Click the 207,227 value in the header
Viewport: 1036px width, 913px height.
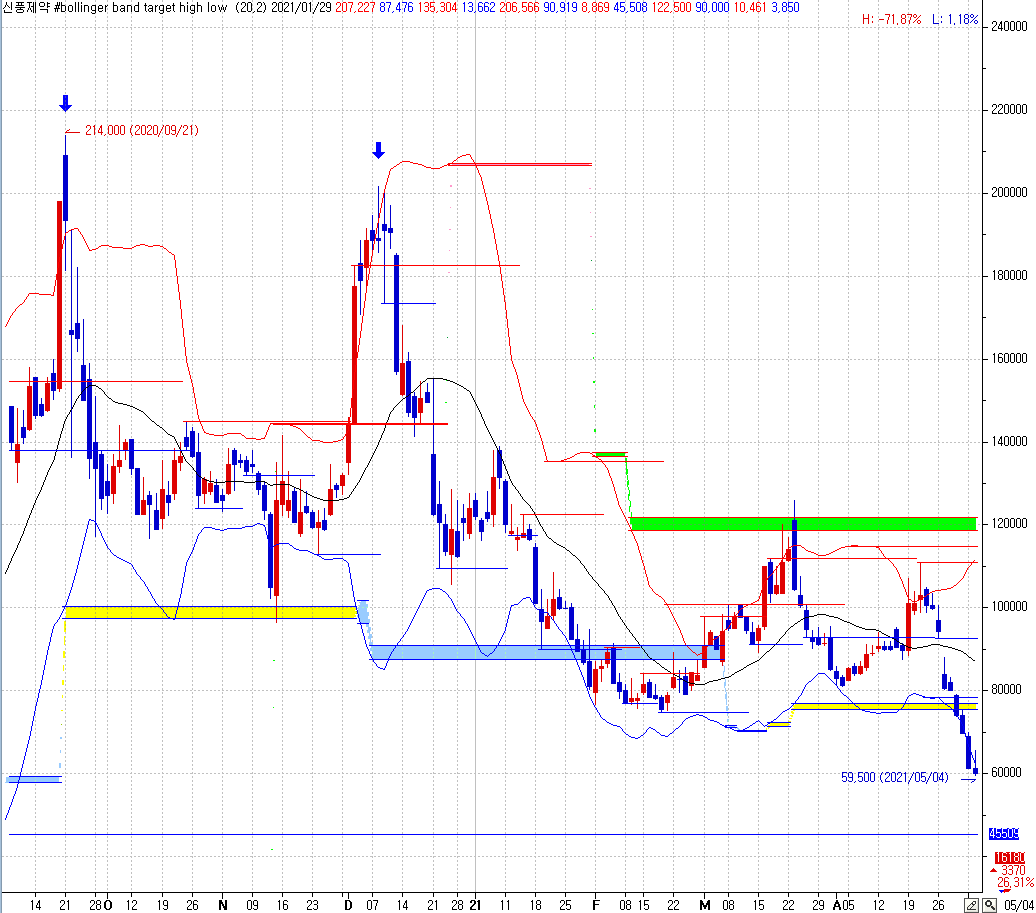pos(355,7)
